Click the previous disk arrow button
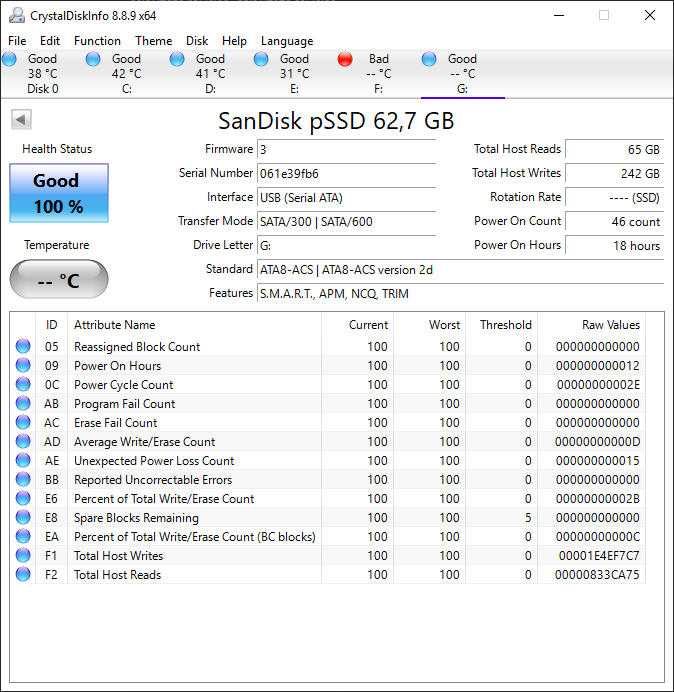674x692 pixels. coord(21,119)
